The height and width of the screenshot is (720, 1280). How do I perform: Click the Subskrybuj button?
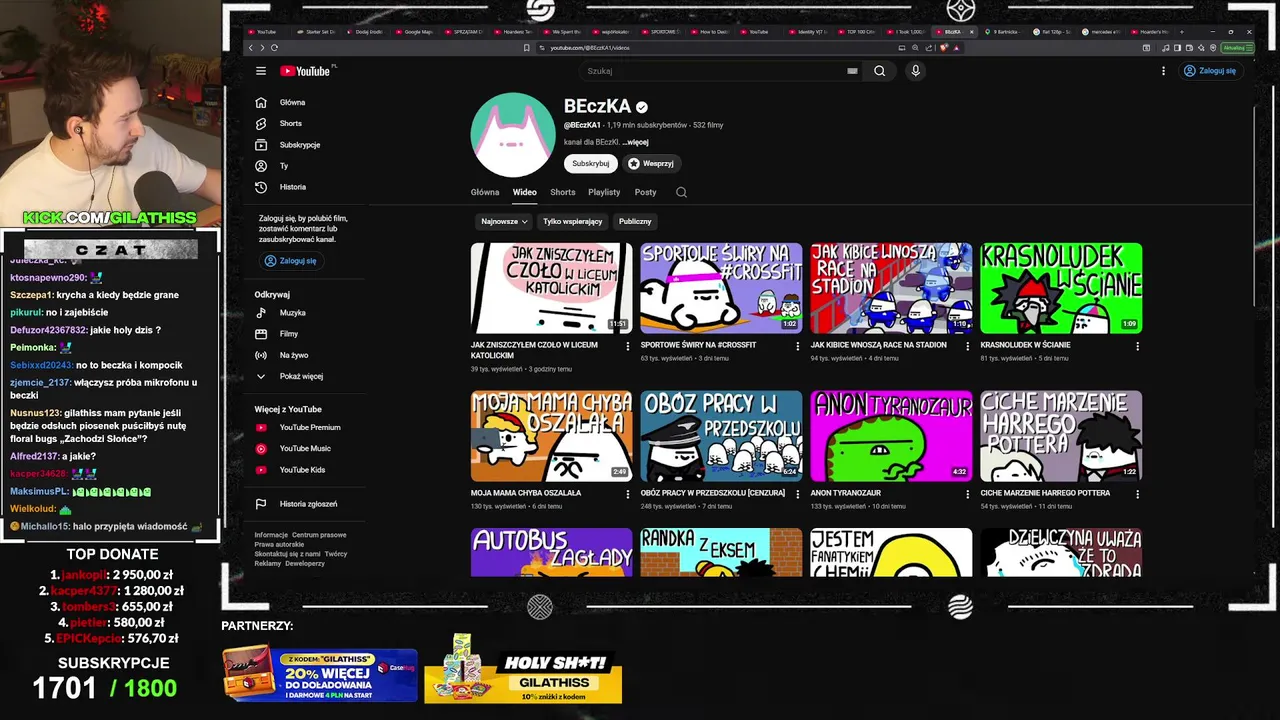[x=591, y=163]
